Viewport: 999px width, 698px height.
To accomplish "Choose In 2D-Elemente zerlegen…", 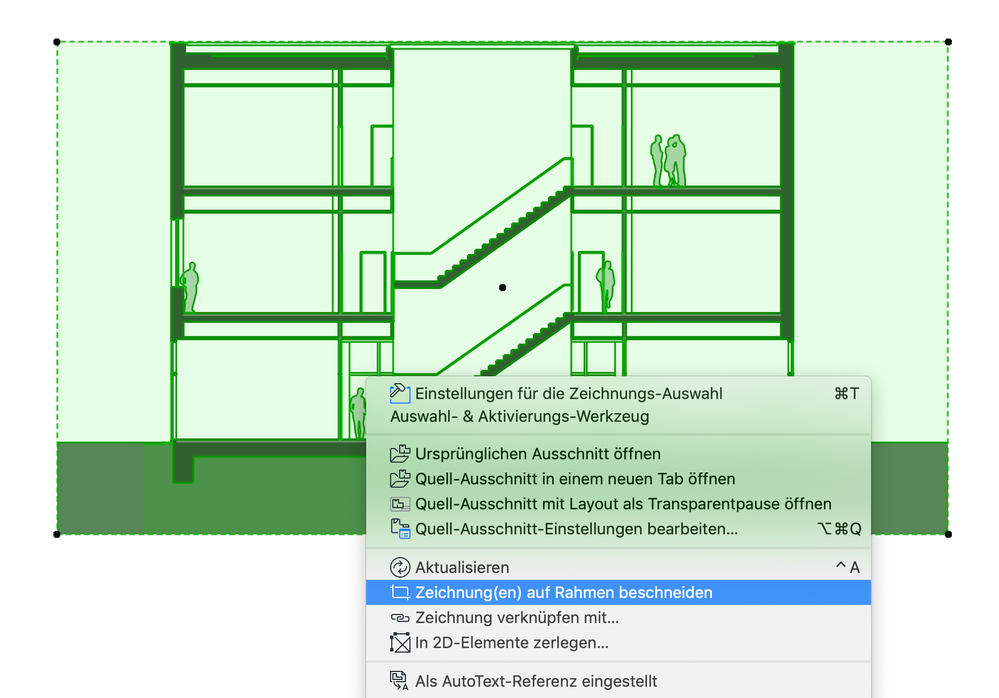I will pyautogui.click(x=618, y=643).
